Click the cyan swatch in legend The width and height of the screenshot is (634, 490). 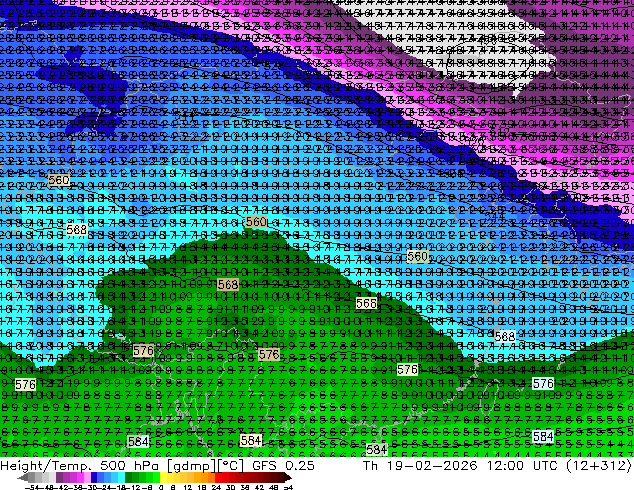[x=121, y=477]
